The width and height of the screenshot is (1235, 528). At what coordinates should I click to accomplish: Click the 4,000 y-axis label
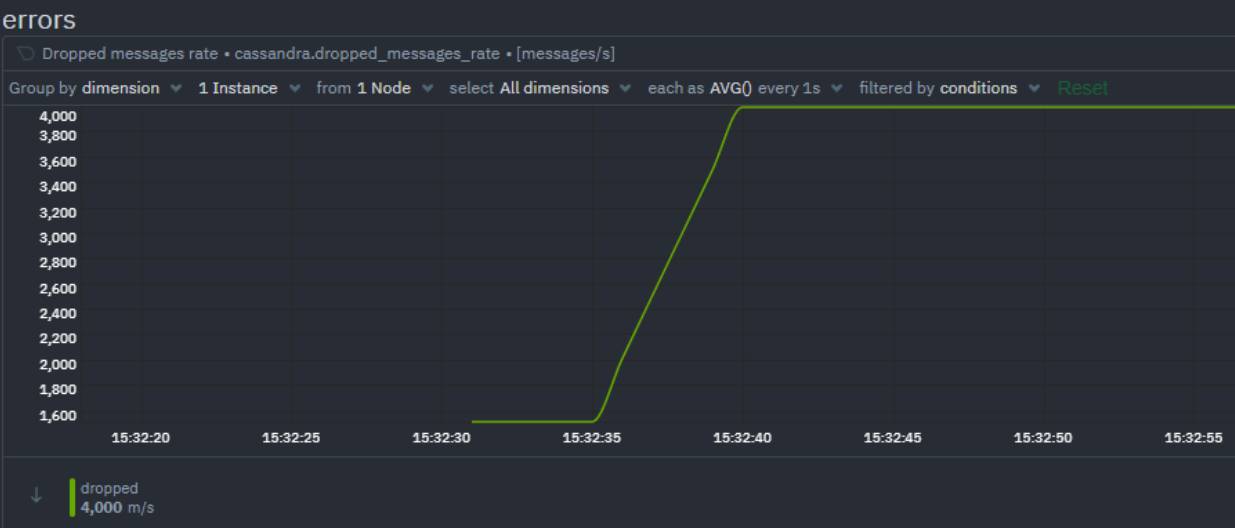click(x=58, y=116)
